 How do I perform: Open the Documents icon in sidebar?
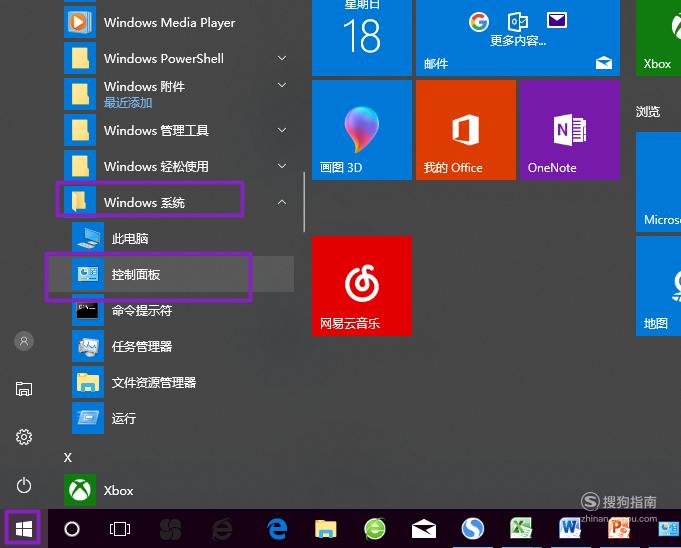coord(24,389)
